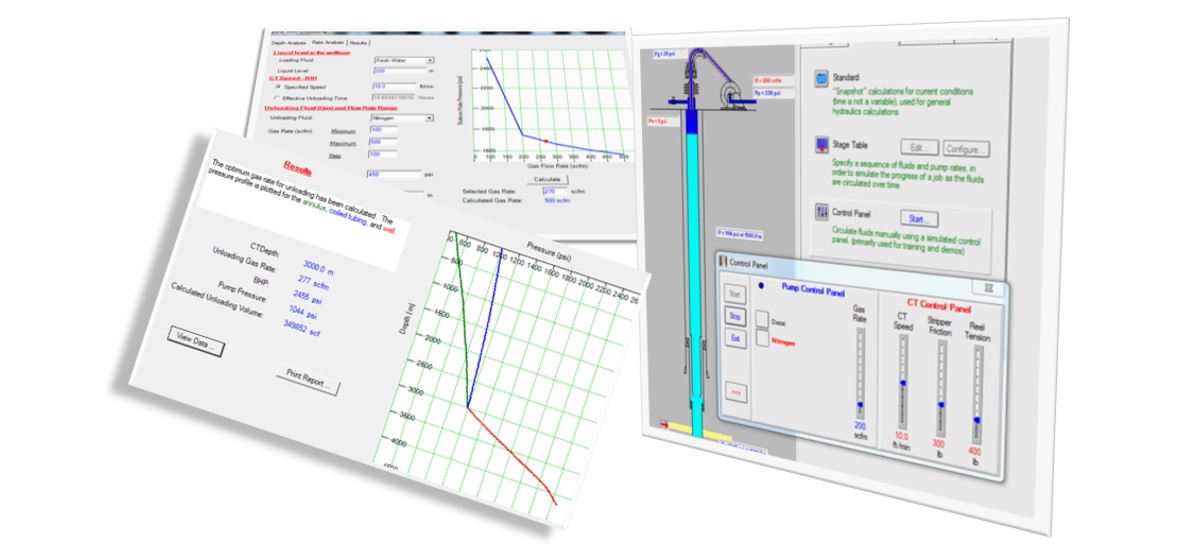Click the Control Panel window title icon
The image size is (1194, 556).
point(722,262)
